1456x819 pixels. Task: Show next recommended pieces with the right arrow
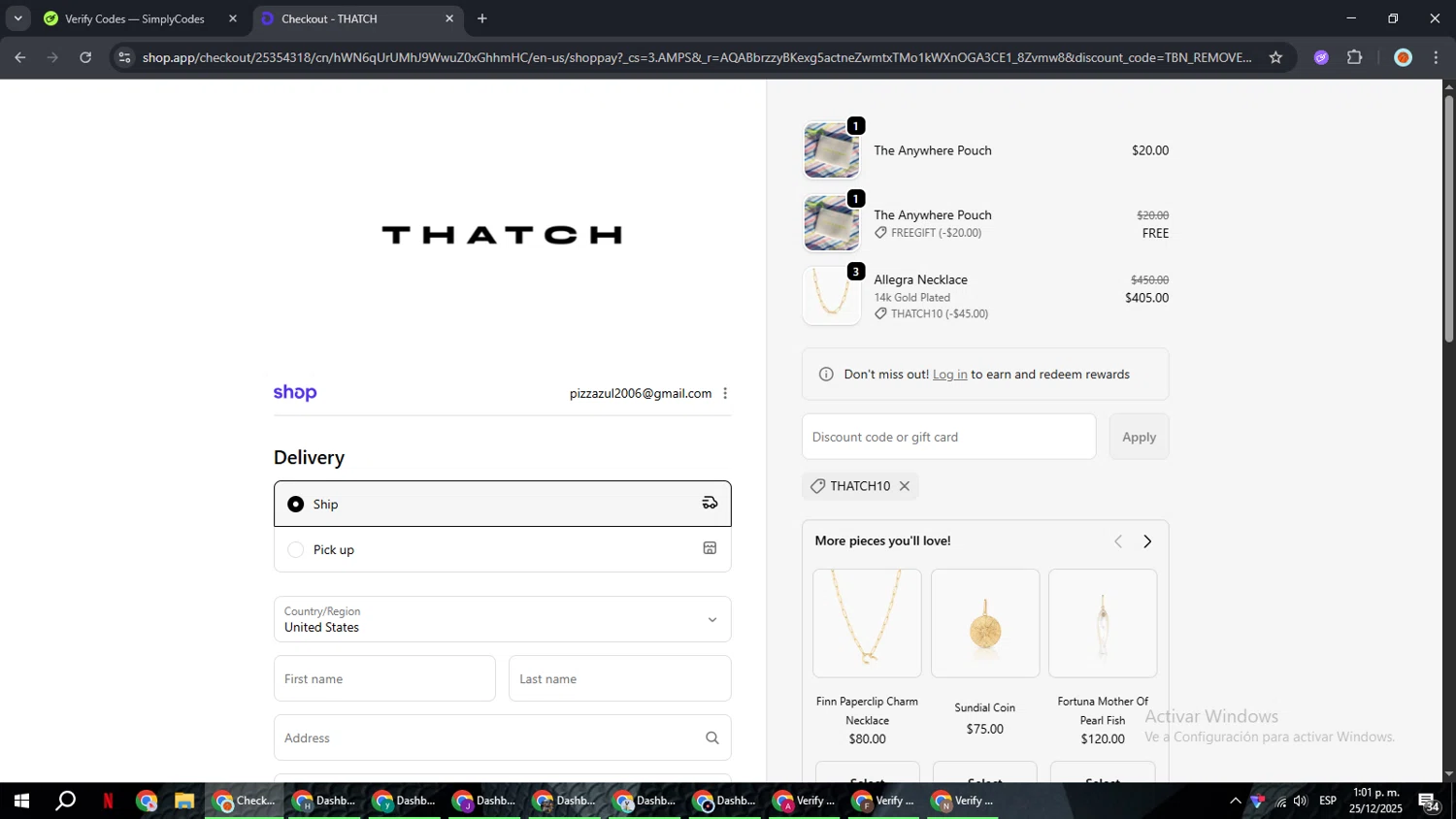1147,541
